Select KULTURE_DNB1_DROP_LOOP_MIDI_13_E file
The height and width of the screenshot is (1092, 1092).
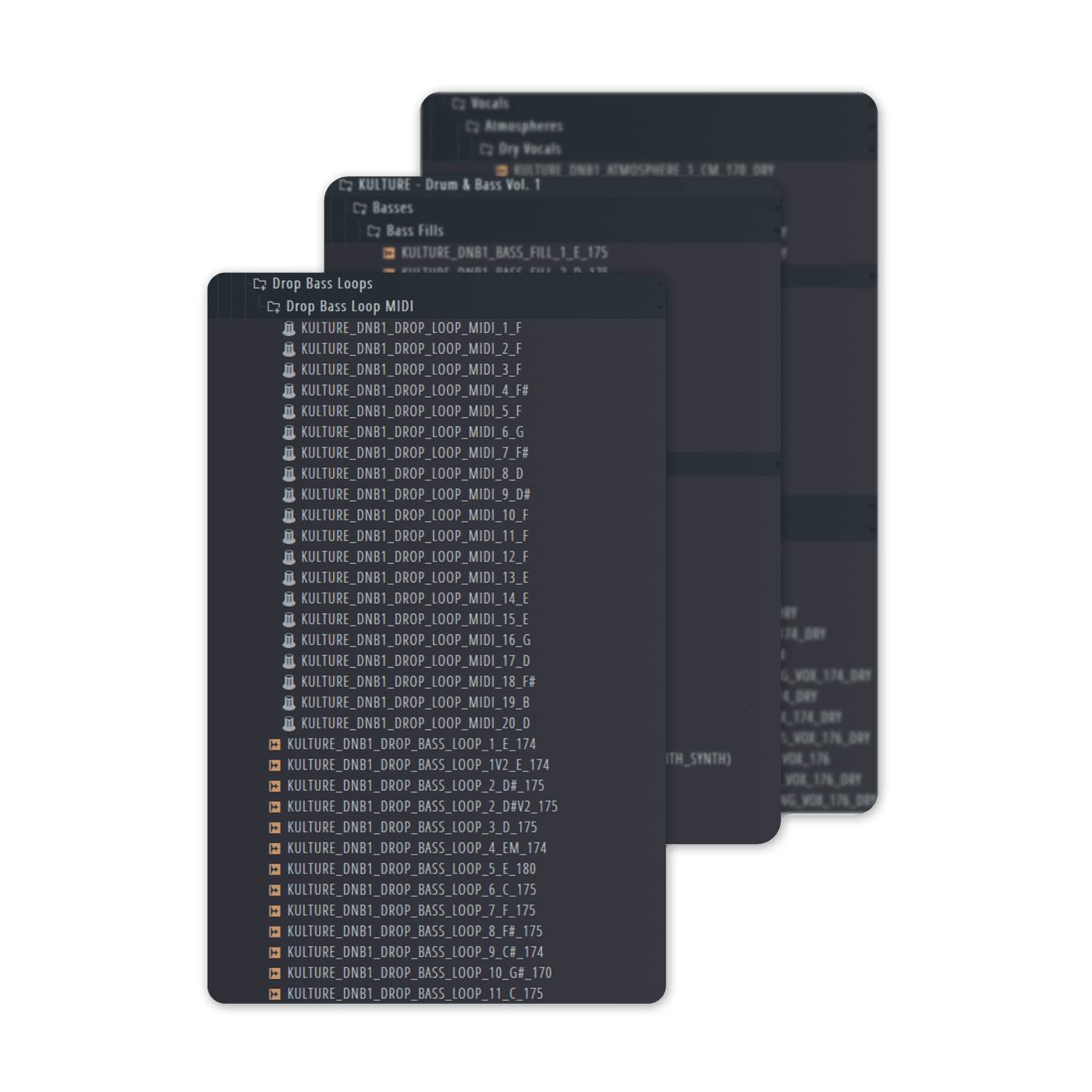click(414, 578)
